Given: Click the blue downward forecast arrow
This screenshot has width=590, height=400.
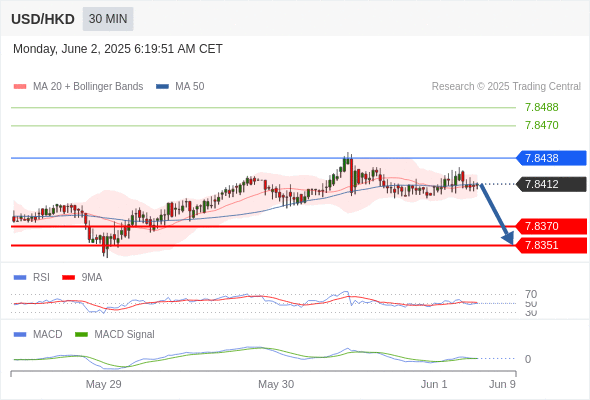Looking at the screenshot, I should (497, 214).
